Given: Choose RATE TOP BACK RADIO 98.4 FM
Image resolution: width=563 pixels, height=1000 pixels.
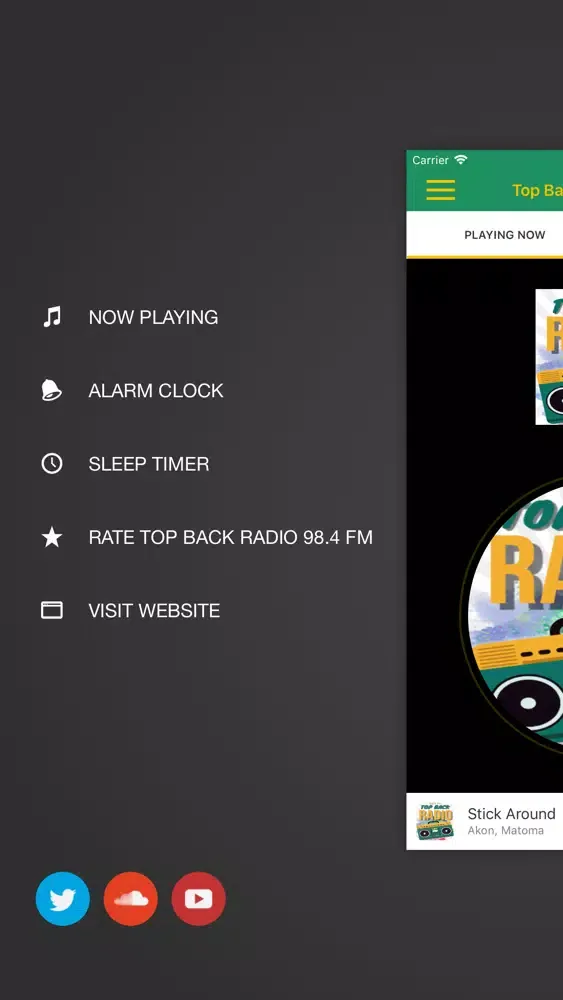Looking at the screenshot, I should (x=230, y=537).
